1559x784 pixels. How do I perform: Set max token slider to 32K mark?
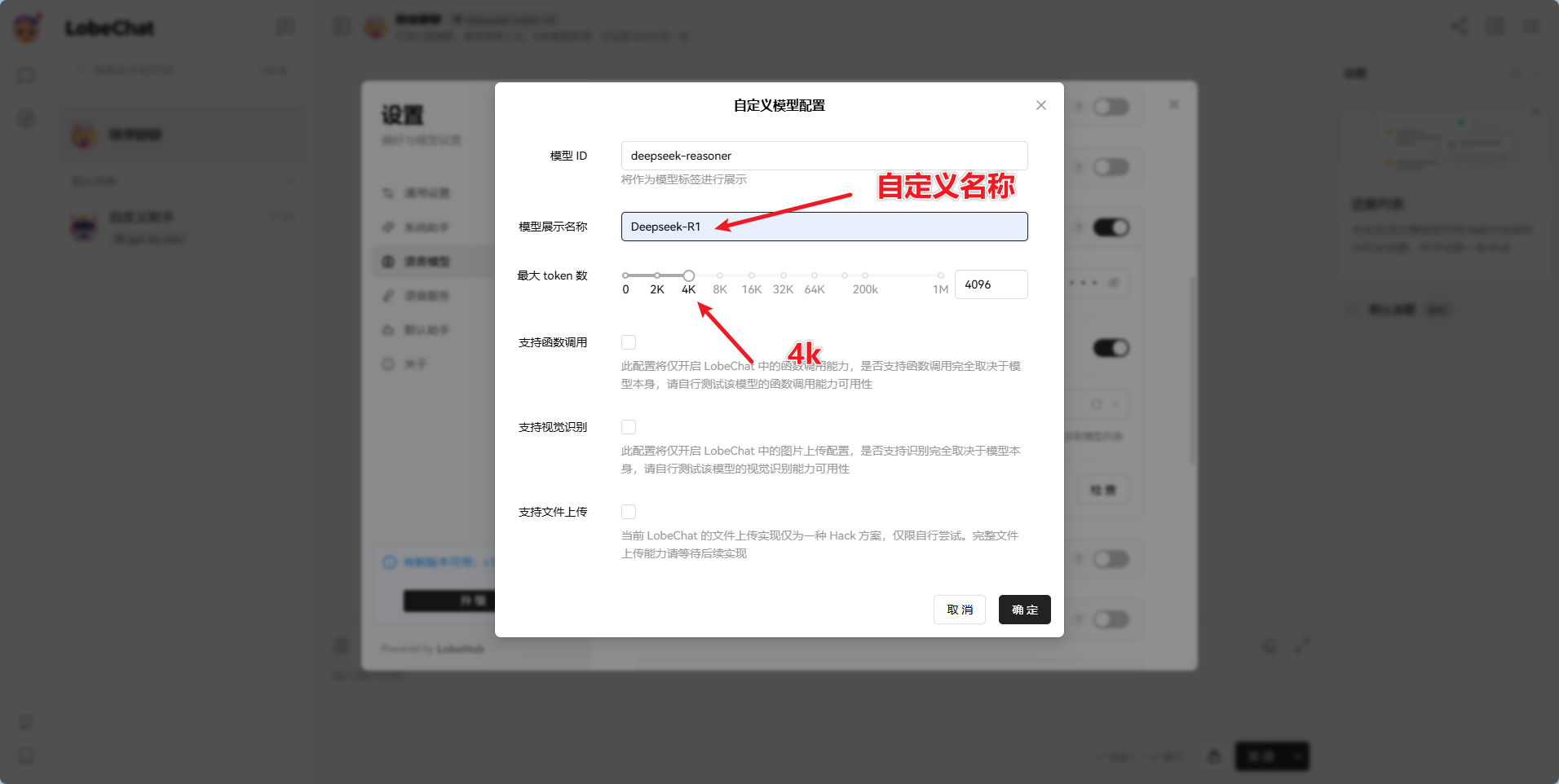784,275
